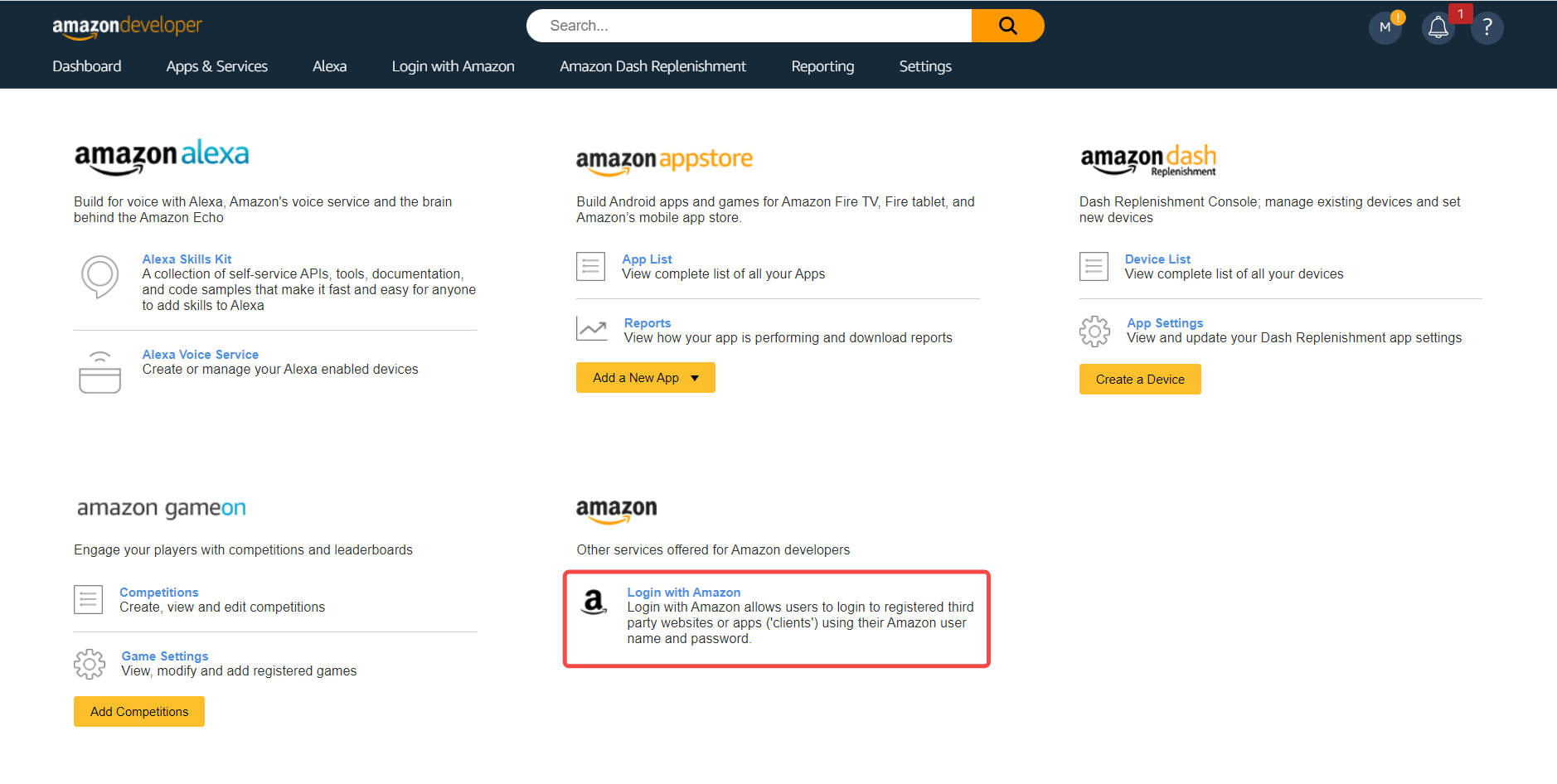Viewport: 1557px width, 784px height.
Task: Open the notifications bell icon
Action: point(1438,28)
